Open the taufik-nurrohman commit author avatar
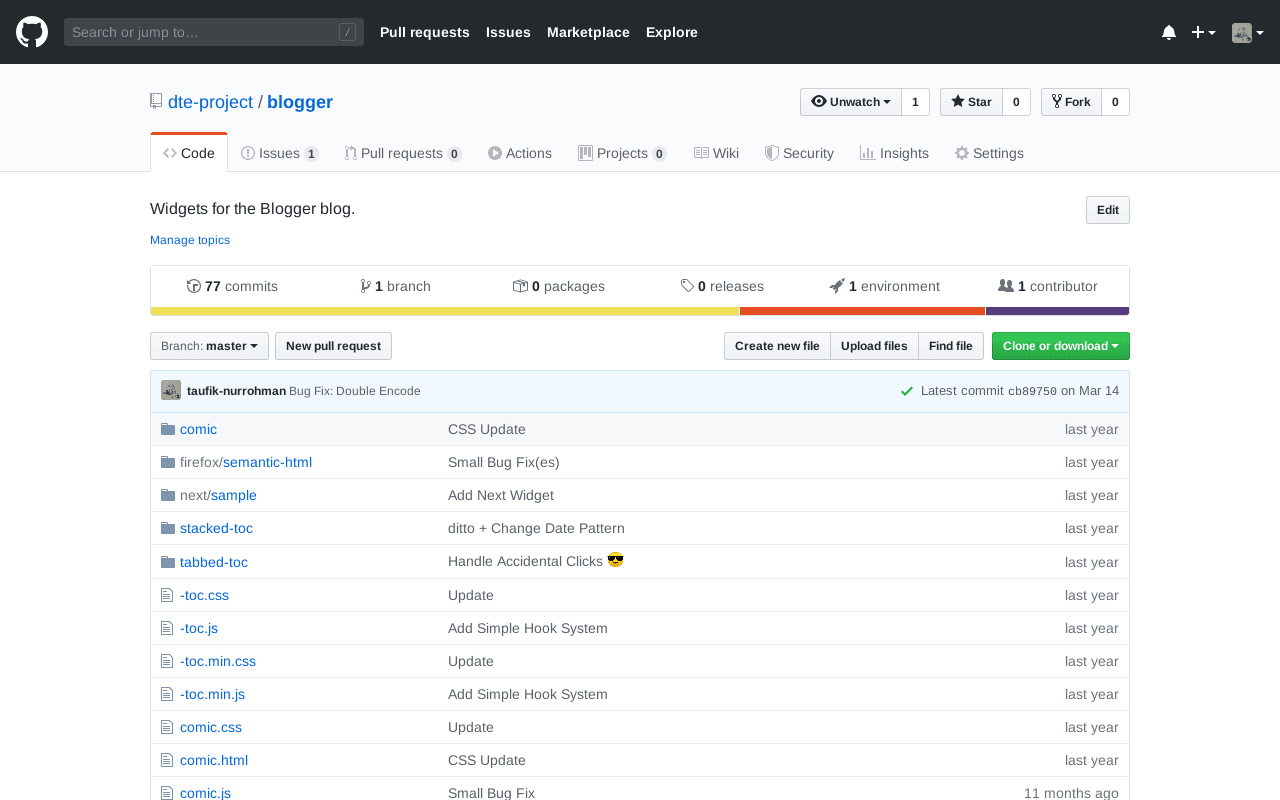The image size is (1280, 800). coord(171,391)
